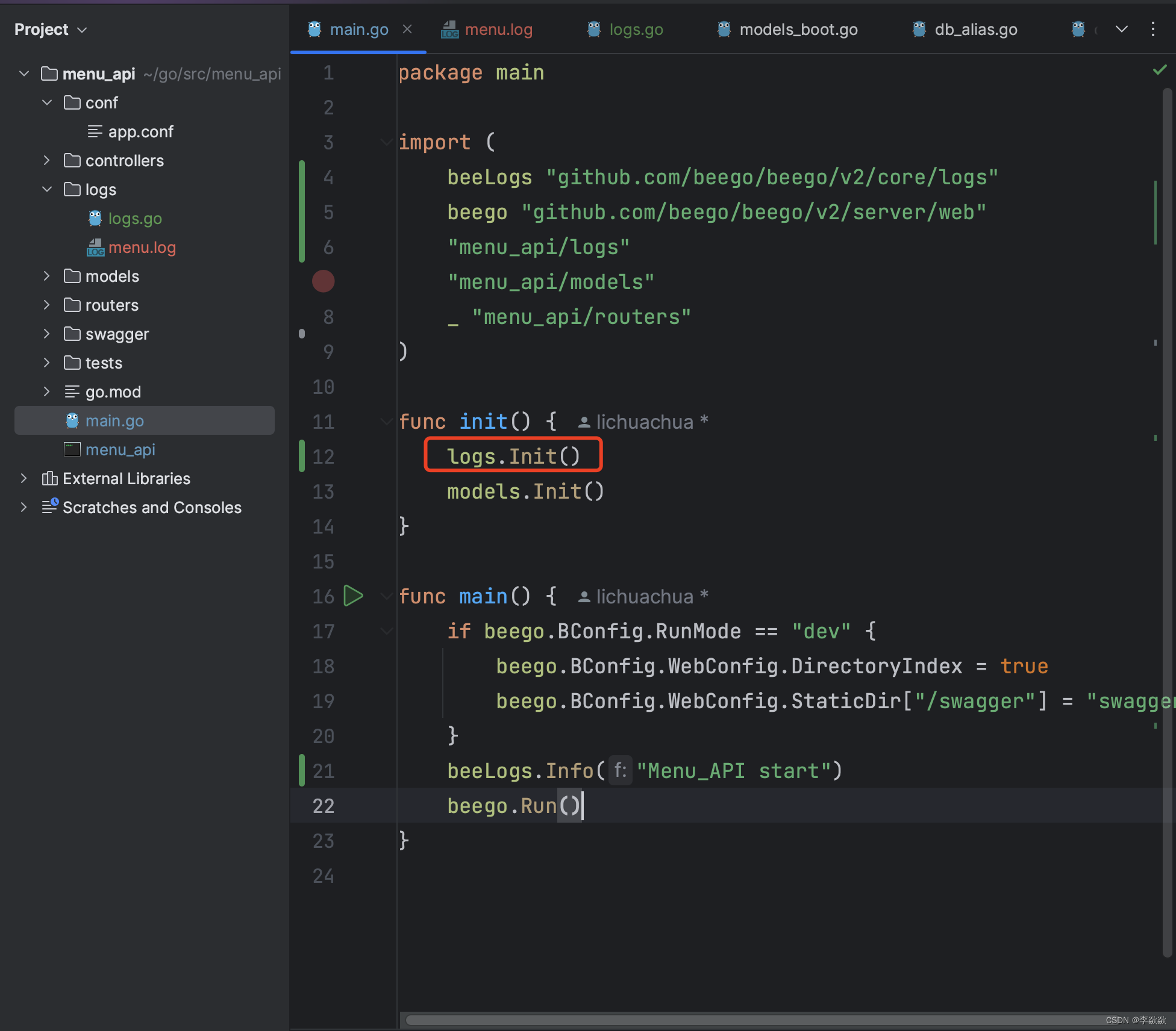Select app.conf in the project tree
This screenshot has height=1031, width=1176.
coord(141,131)
